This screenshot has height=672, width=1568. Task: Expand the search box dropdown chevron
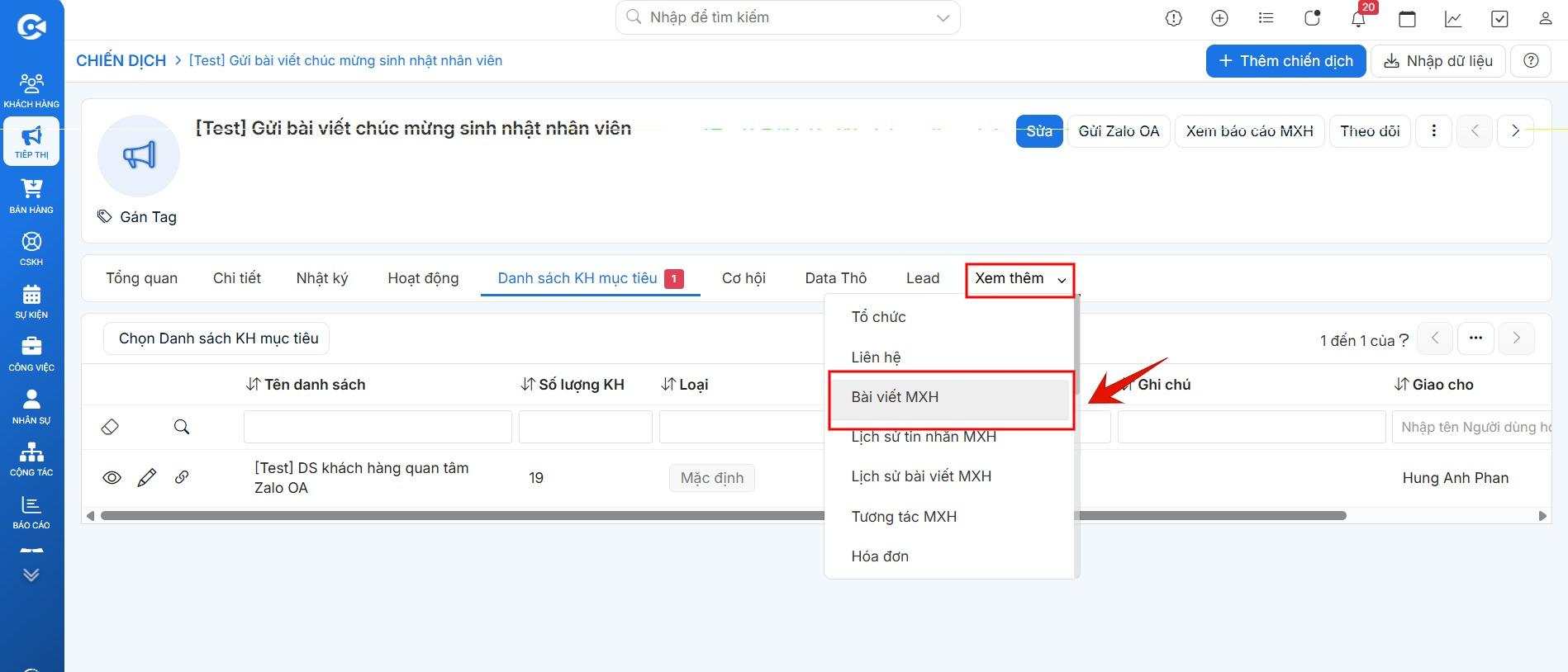[943, 18]
